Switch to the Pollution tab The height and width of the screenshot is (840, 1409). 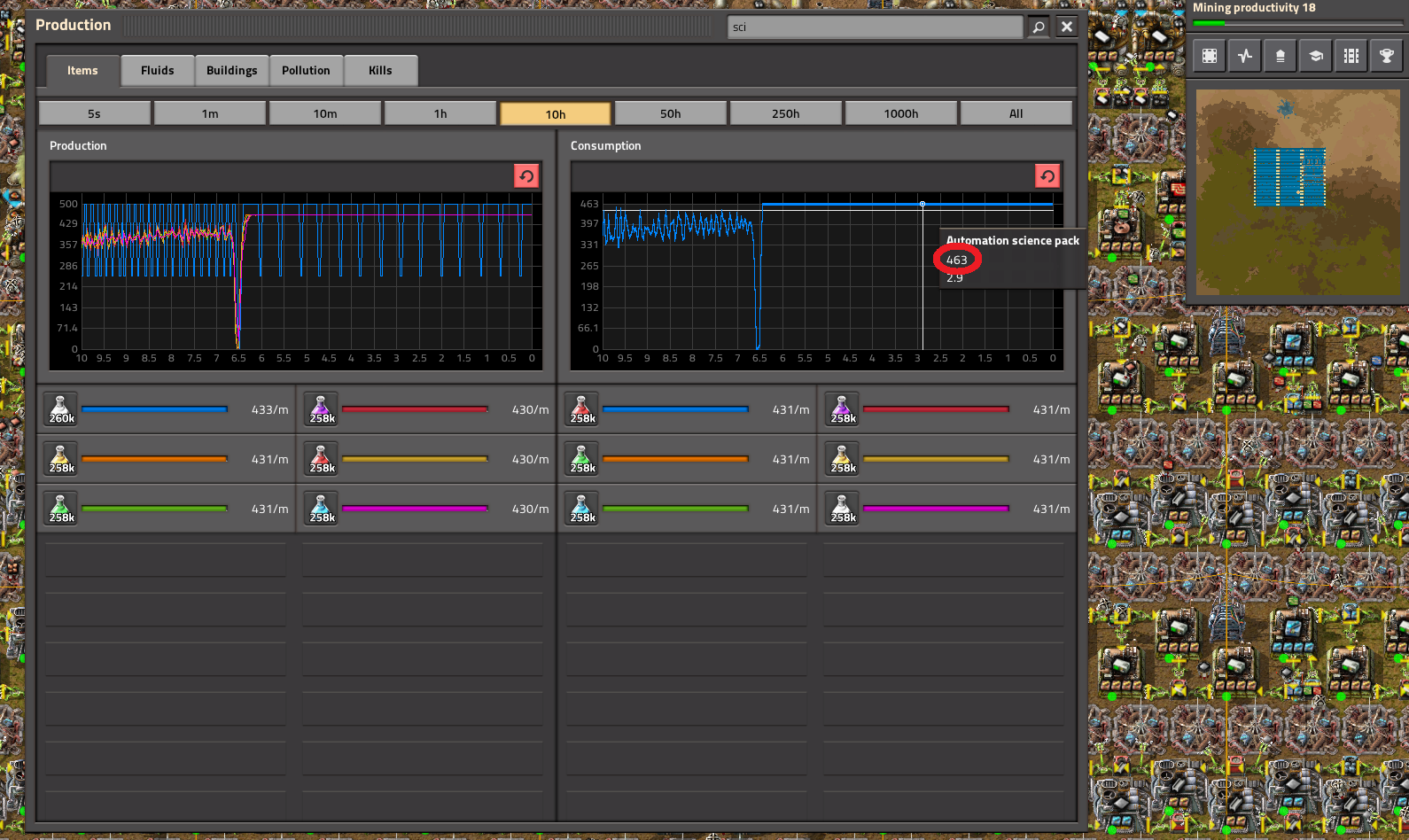(x=306, y=71)
